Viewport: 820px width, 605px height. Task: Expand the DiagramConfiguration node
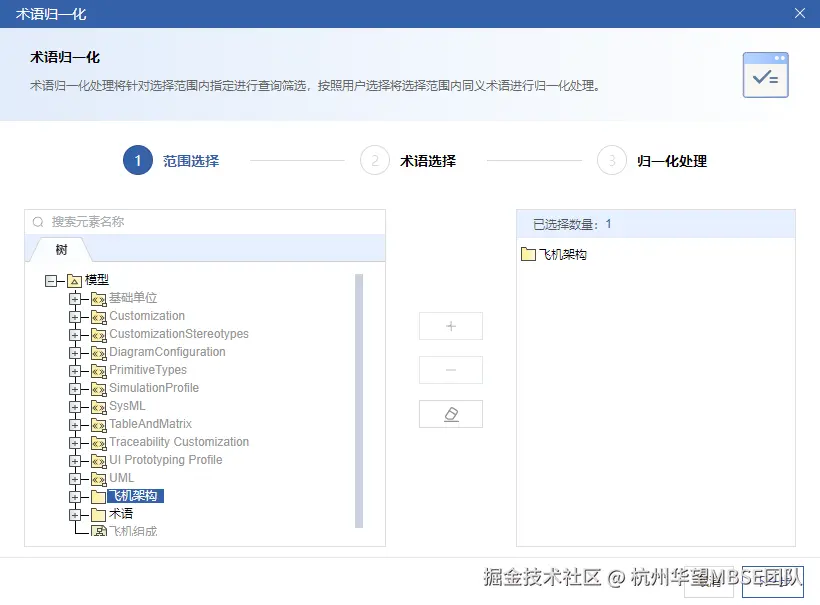(75, 353)
